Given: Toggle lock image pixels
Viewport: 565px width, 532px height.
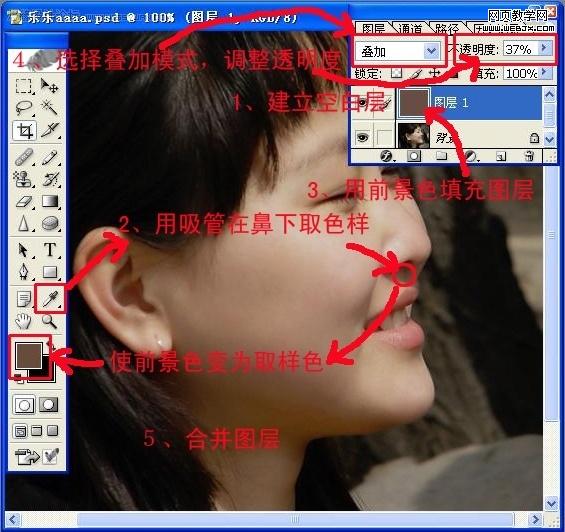Looking at the screenshot, I should pos(416,74).
